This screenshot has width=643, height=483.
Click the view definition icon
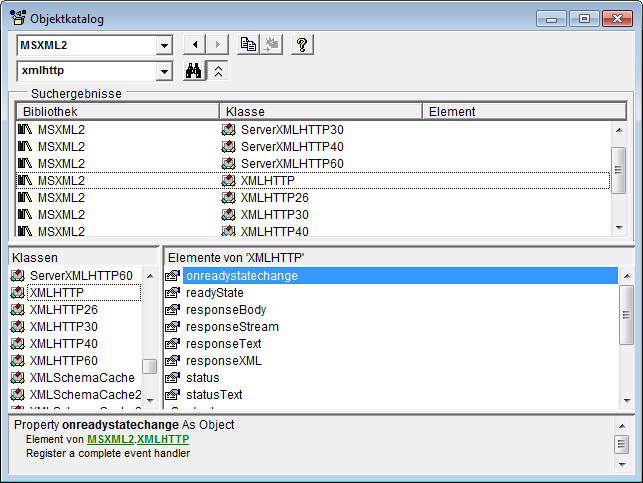pos(270,45)
